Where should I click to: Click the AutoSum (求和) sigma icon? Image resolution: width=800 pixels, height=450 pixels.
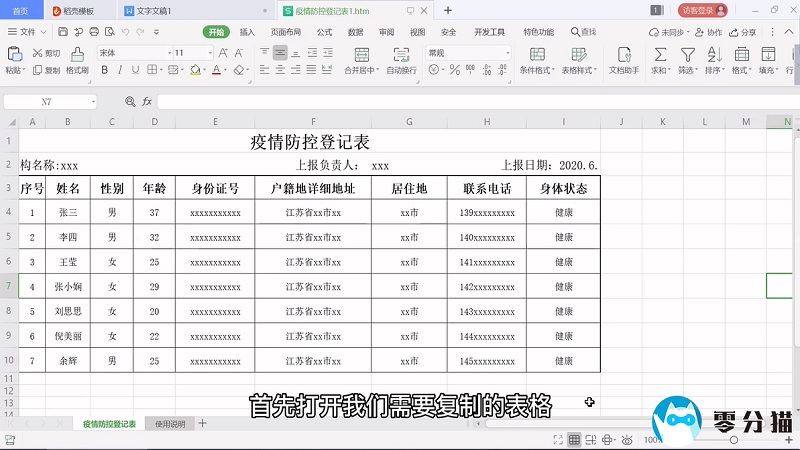660,54
